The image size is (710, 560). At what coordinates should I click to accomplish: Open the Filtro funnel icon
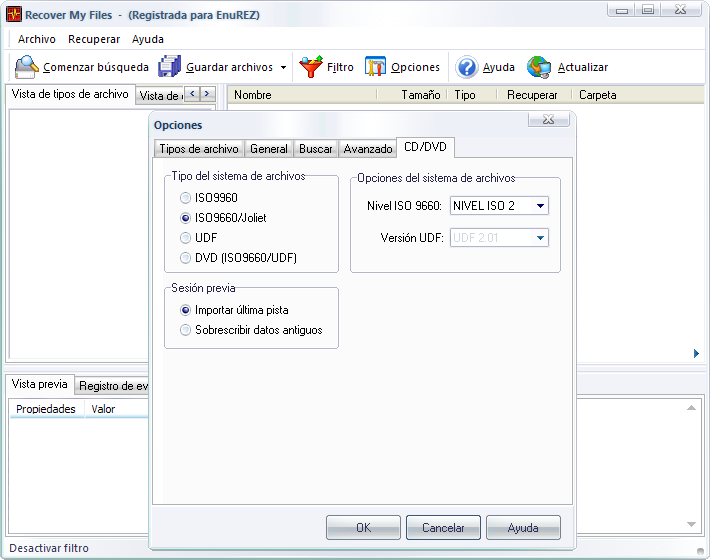tap(311, 67)
